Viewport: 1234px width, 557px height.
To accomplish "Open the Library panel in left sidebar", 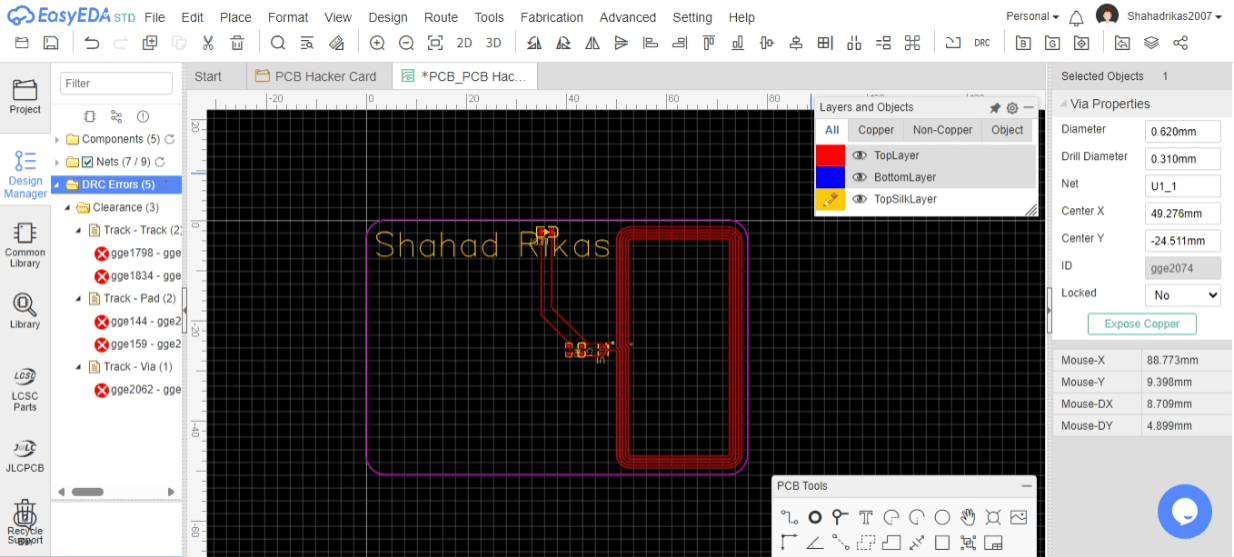I will 25,311.
